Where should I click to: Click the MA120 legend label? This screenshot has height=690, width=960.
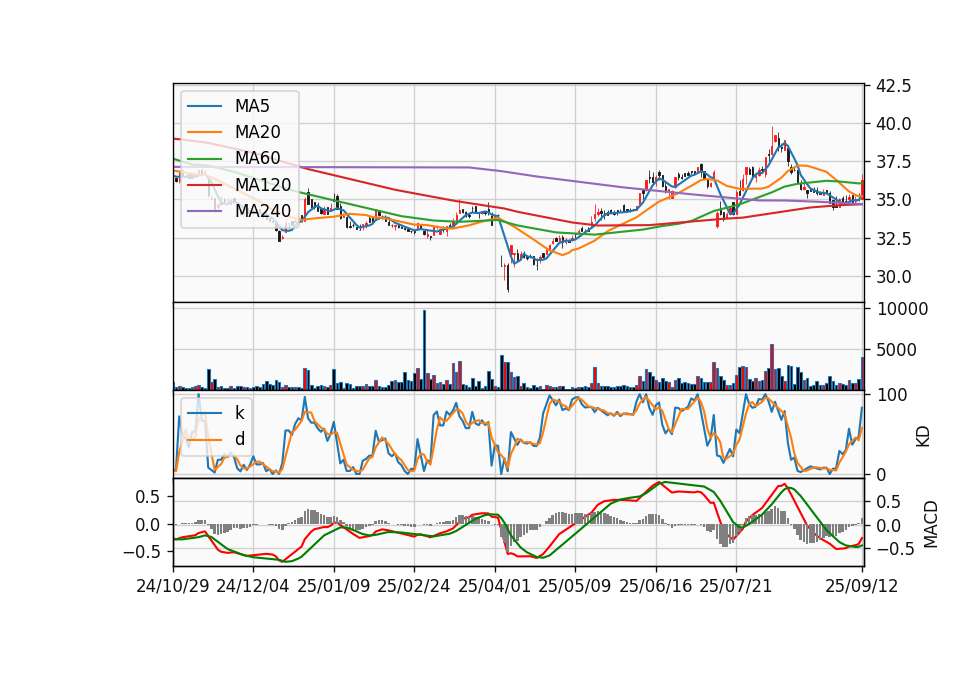tap(263, 184)
